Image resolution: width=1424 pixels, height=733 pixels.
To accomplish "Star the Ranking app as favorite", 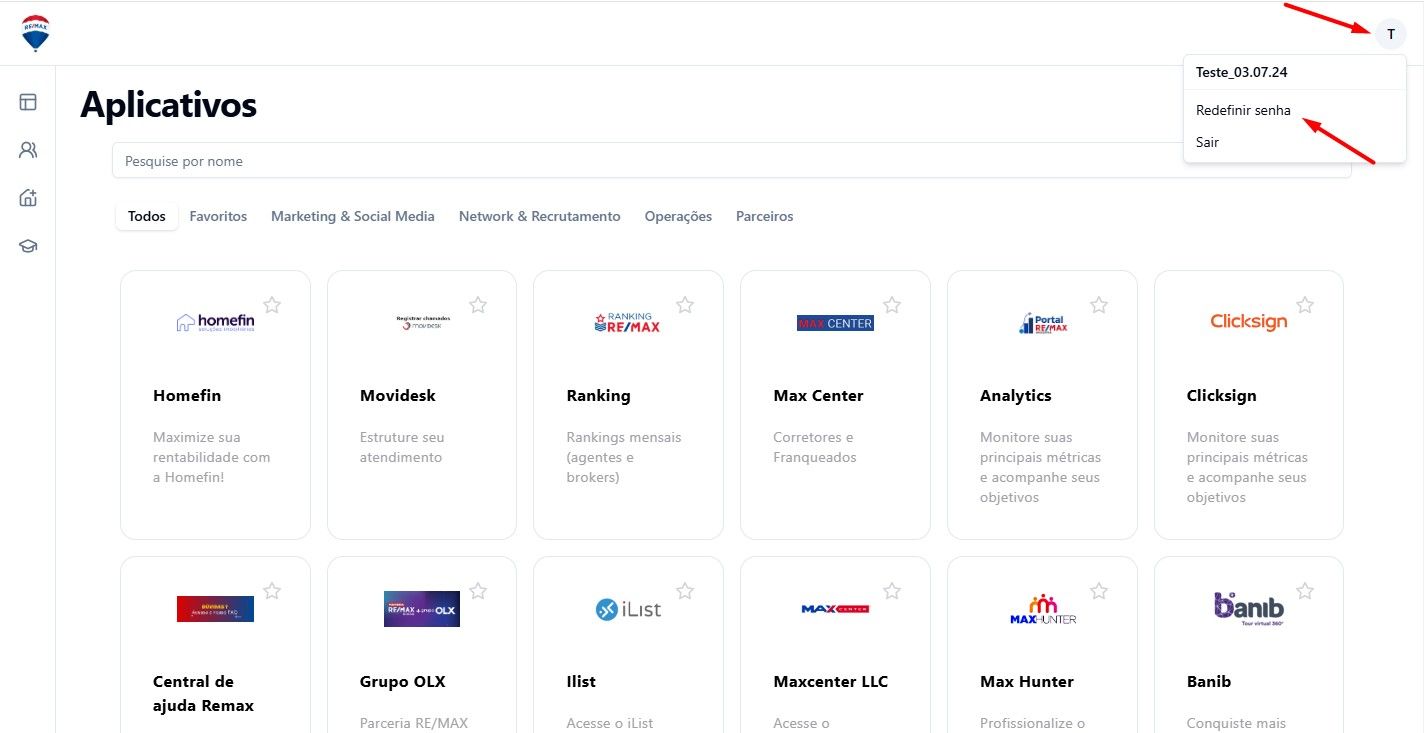I will coord(685,305).
